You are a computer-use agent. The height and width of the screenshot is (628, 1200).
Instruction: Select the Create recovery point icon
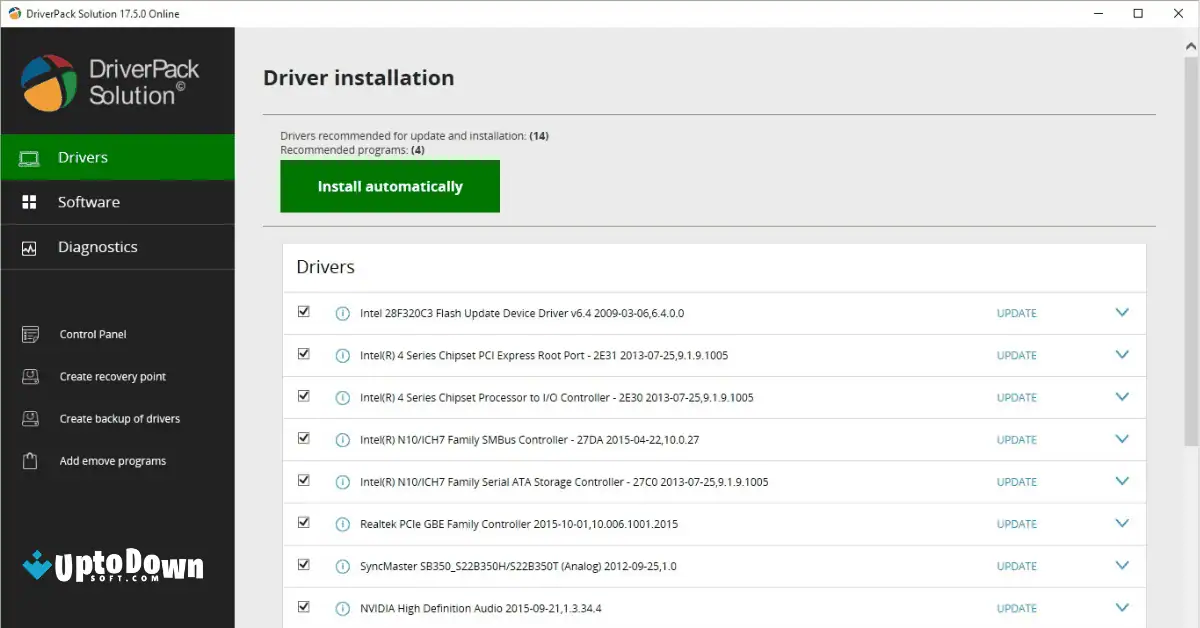pos(29,376)
